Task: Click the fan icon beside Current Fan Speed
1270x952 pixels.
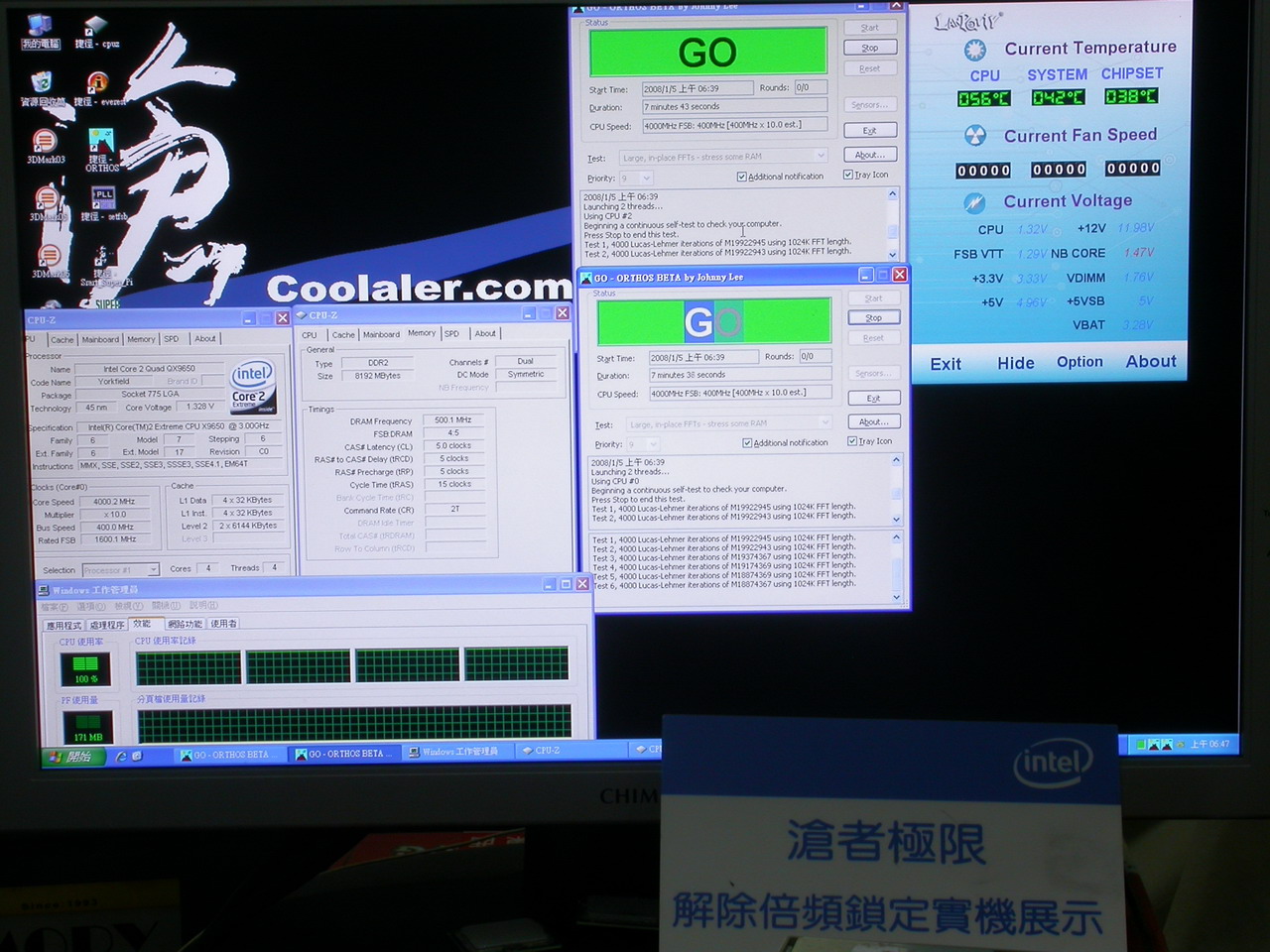Action: click(975, 136)
